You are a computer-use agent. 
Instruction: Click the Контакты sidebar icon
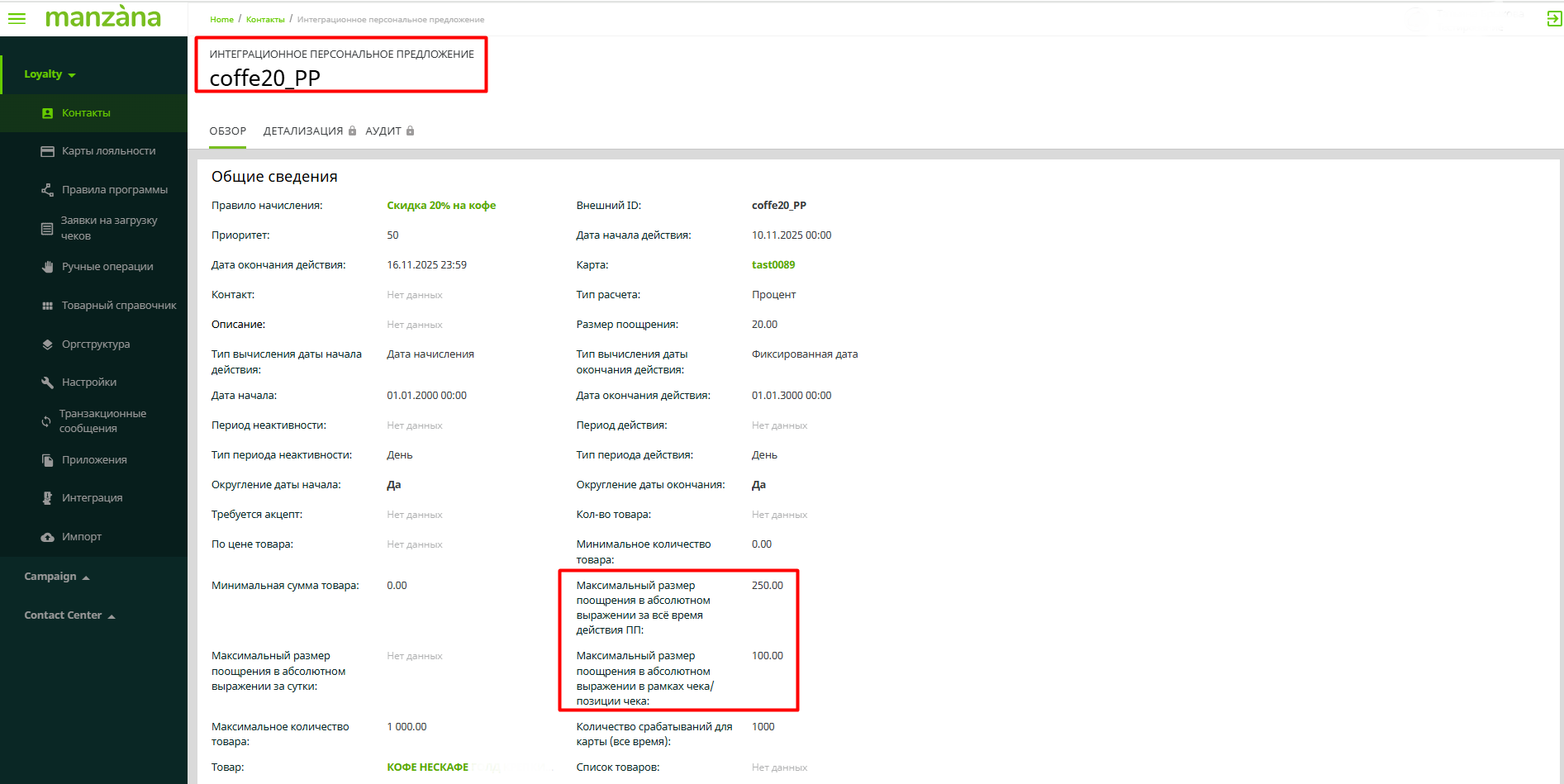click(x=48, y=113)
